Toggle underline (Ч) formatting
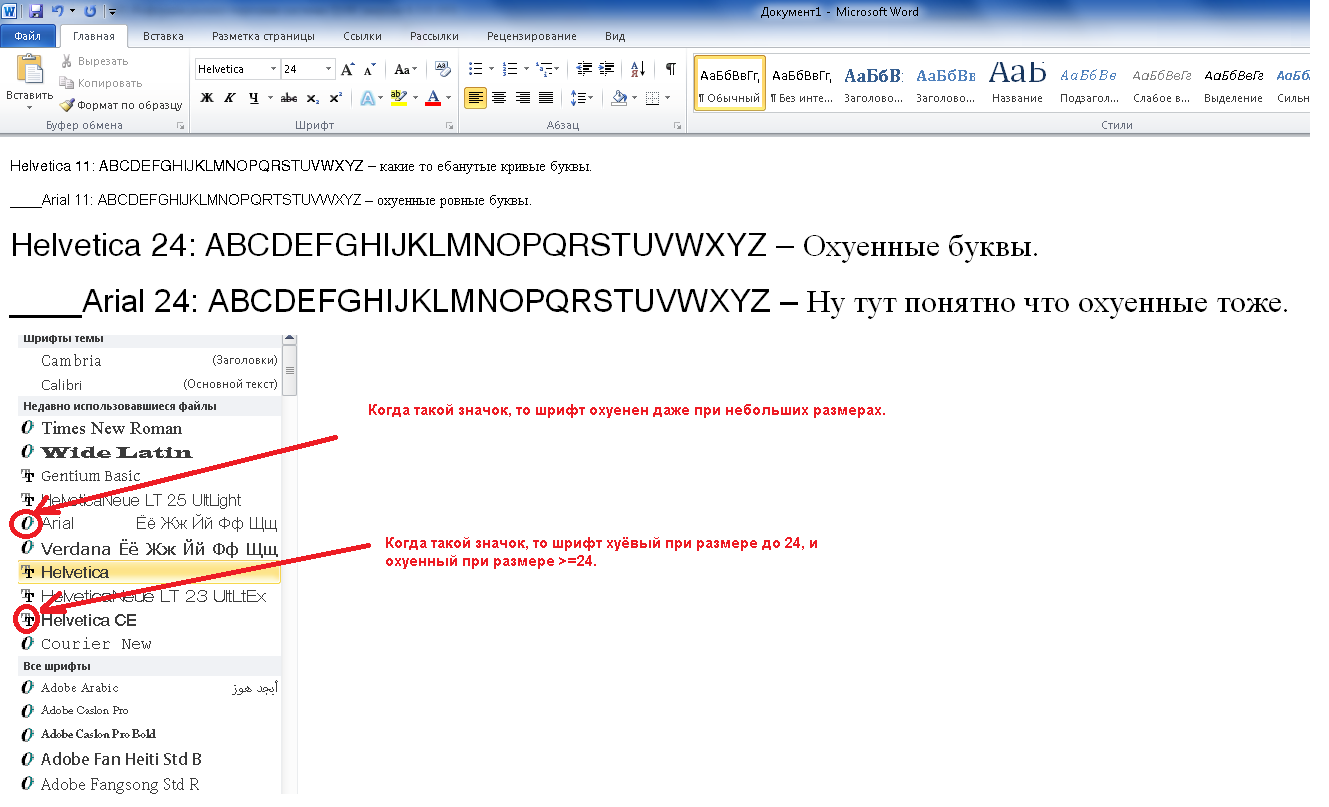The height and width of the screenshot is (807, 1329). tap(254, 98)
